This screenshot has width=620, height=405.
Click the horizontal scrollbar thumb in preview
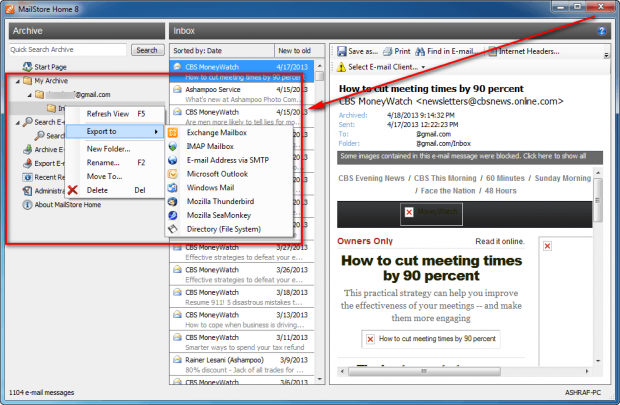point(424,371)
